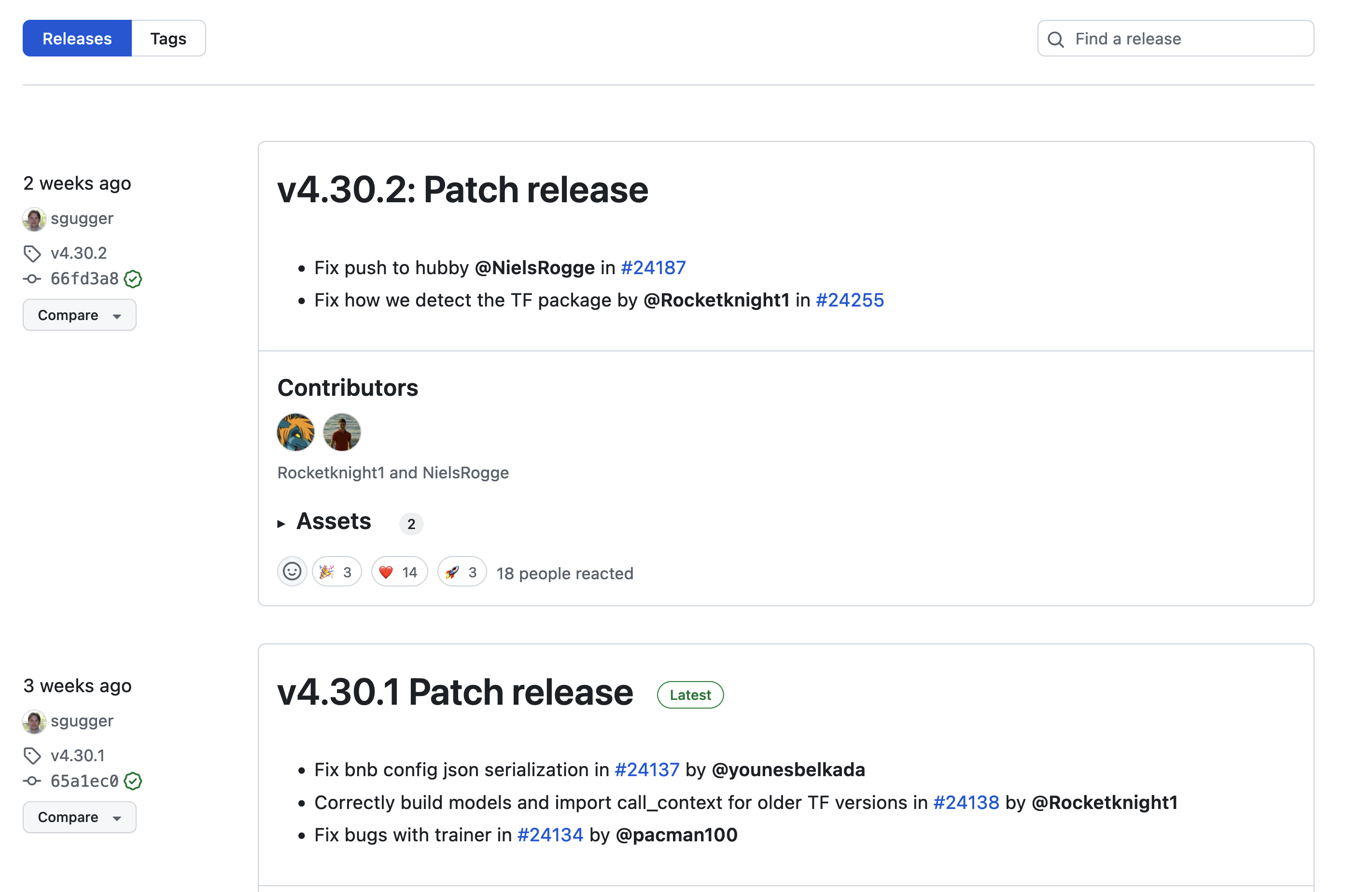Screen dimensions: 1372x892
Task: Click the search magnifier in Find a release
Action: point(1055,39)
